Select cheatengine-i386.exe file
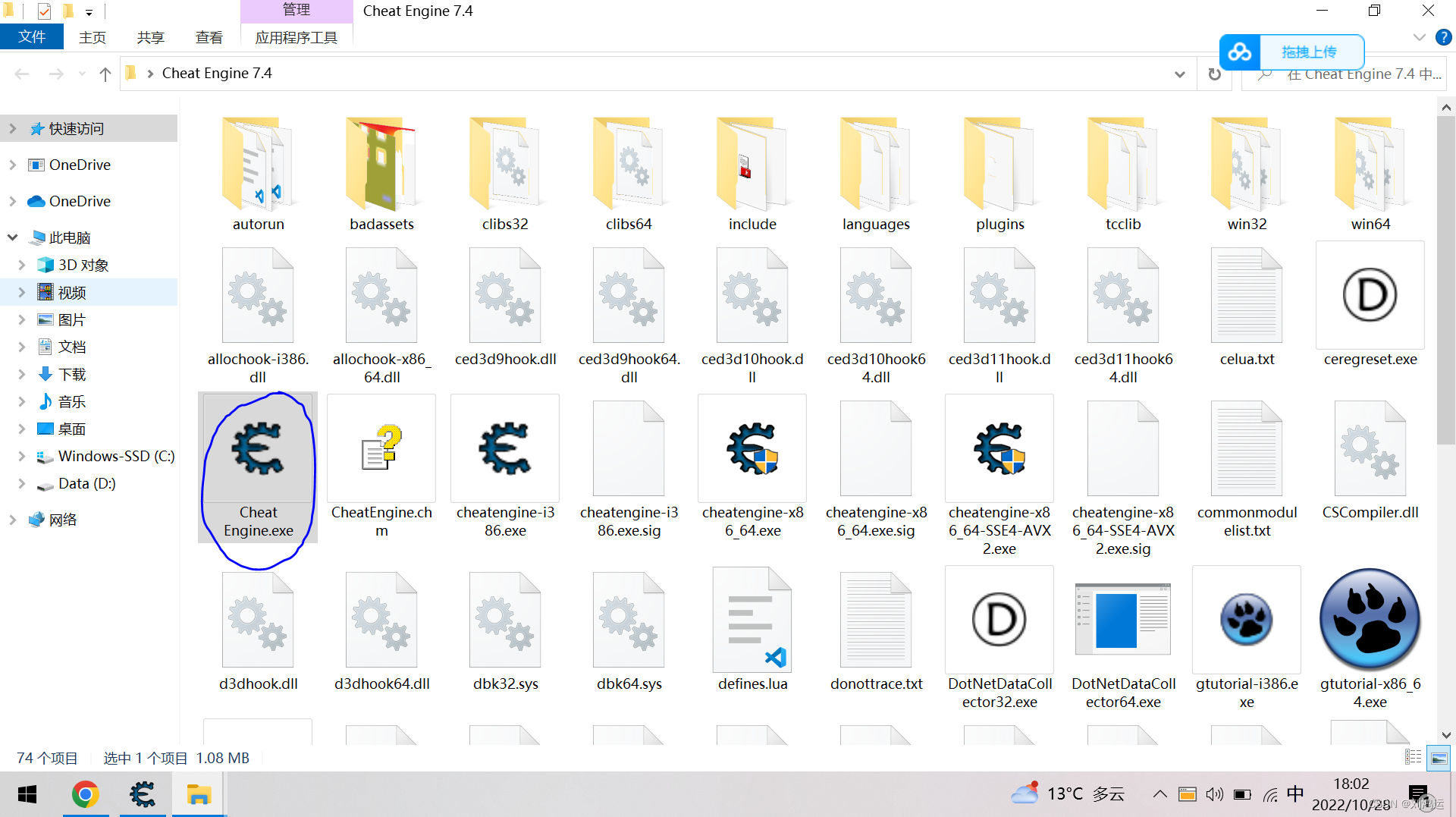The width and height of the screenshot is (1456, 817). coord(505,467)
